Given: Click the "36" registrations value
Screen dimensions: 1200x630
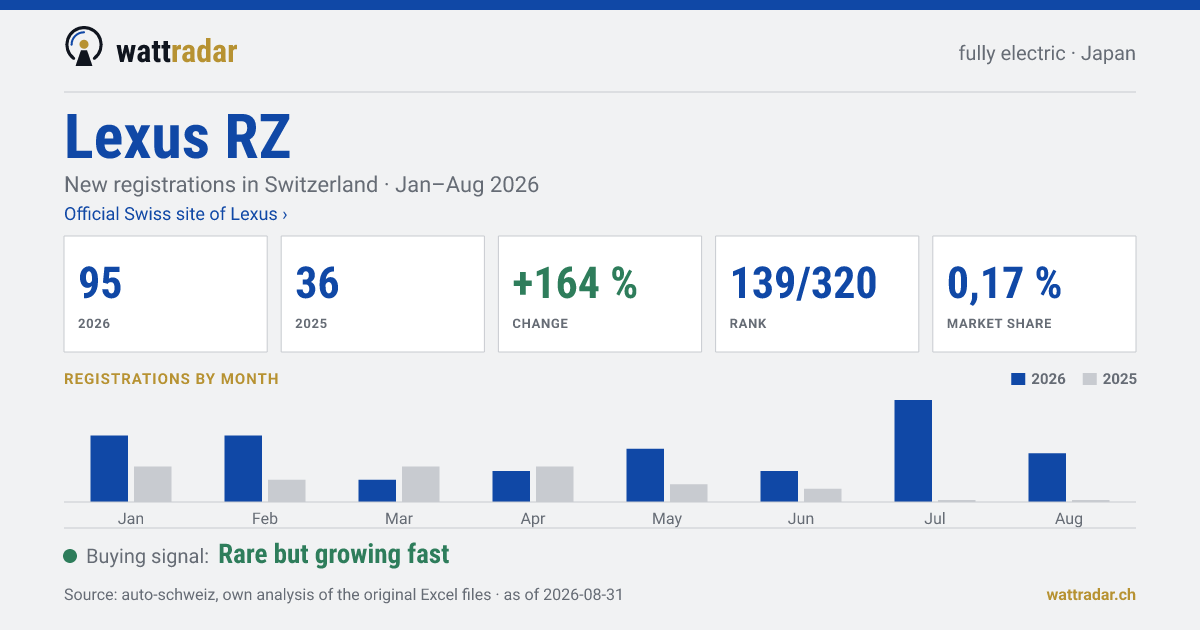Looking at the screenshot, I should point(317,284).
